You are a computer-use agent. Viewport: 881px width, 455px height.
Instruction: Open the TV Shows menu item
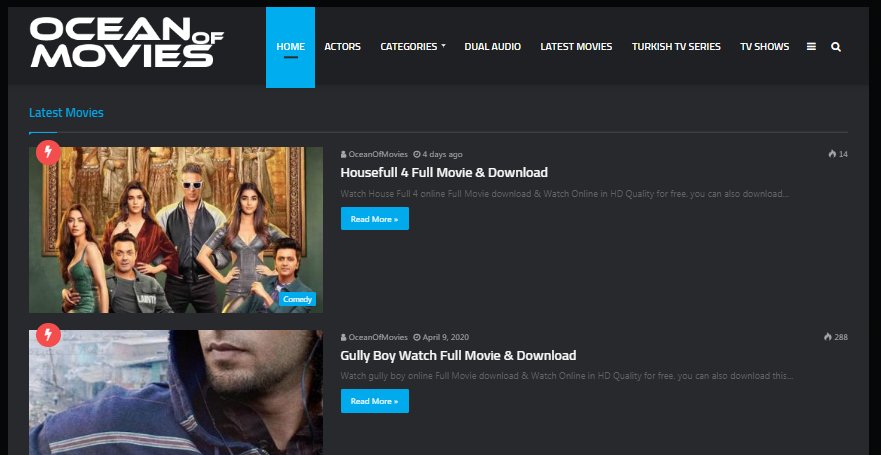tap(764, 47)
